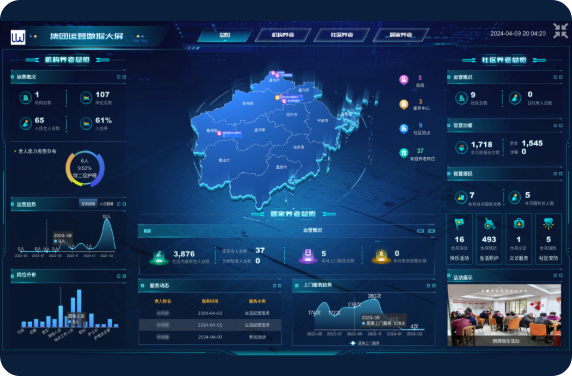Click the 丽水市 region on the map
Image resolution: width=572 pixels, height=376 pixels.
(x=224, y=160)
